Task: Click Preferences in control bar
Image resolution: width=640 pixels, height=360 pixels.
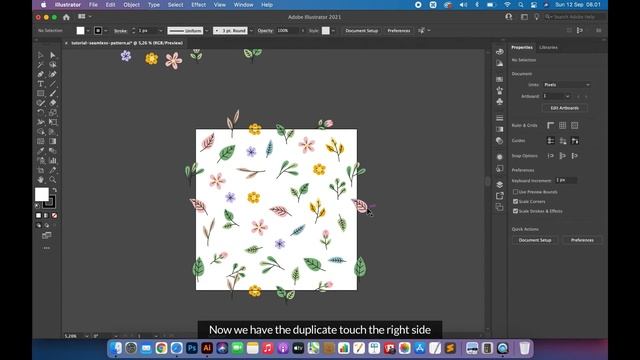Action: (x=398, y=31)
